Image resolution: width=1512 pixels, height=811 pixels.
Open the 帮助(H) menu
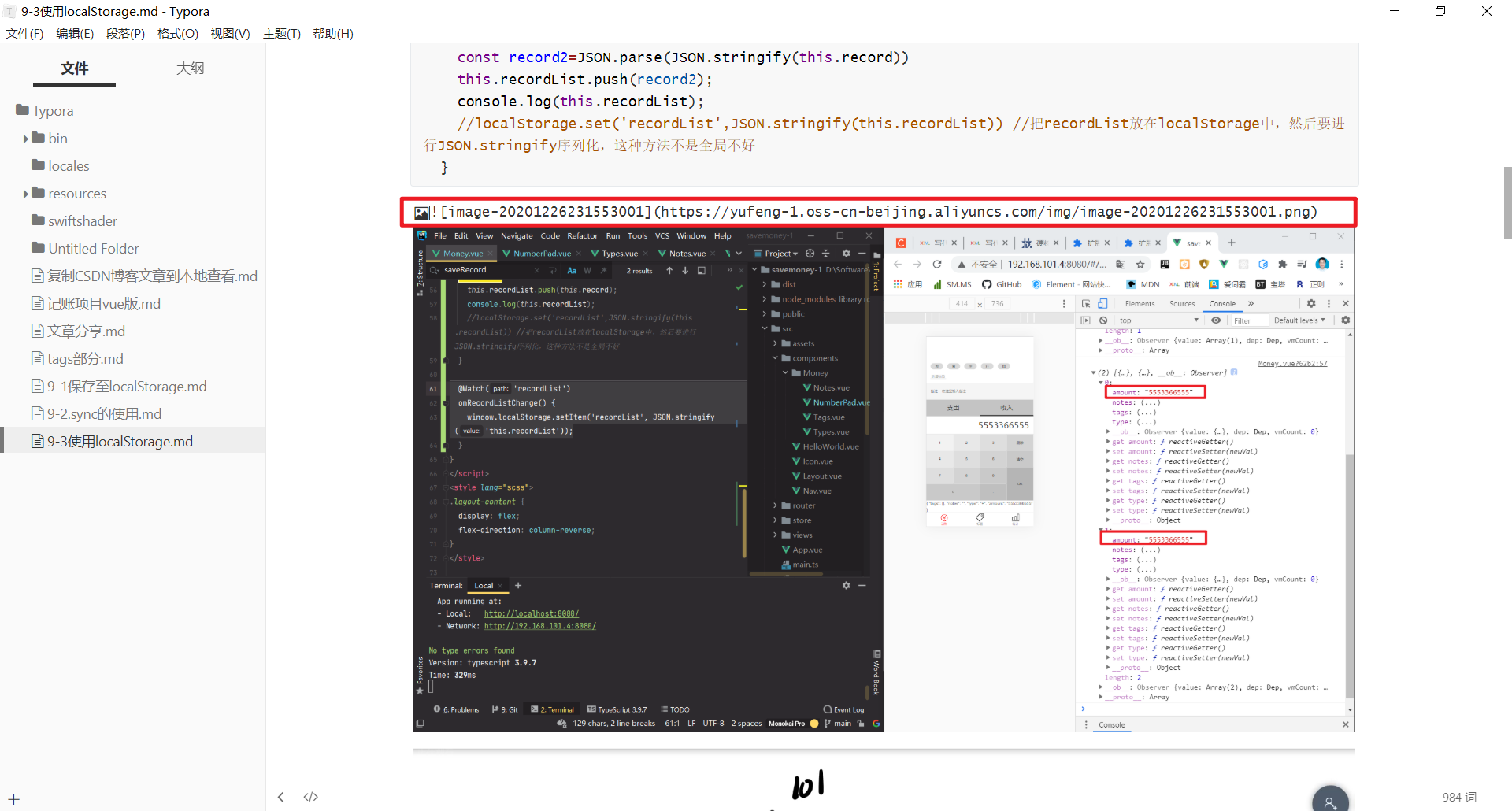pos(333,34)
